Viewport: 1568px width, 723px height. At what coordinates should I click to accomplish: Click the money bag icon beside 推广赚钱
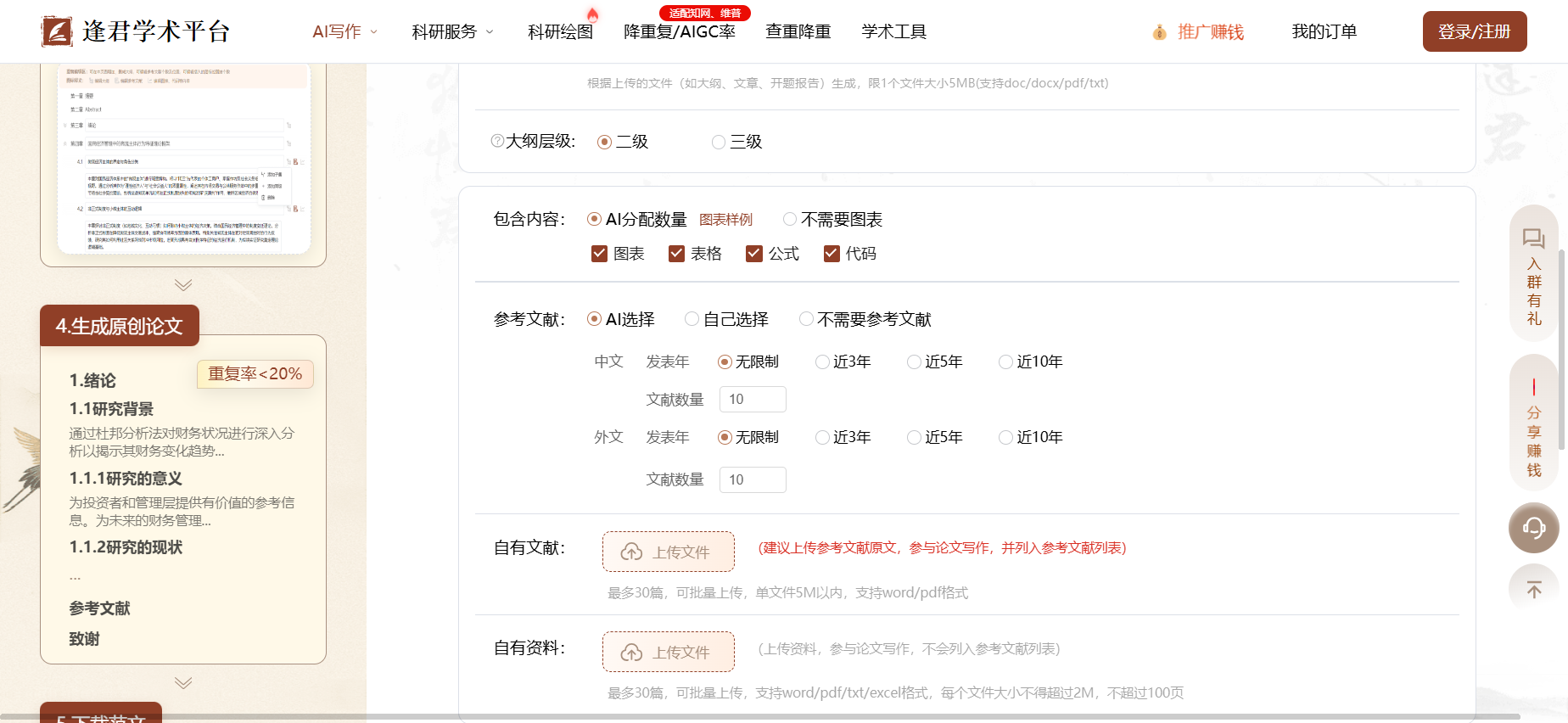click(x=1159, y=32)
